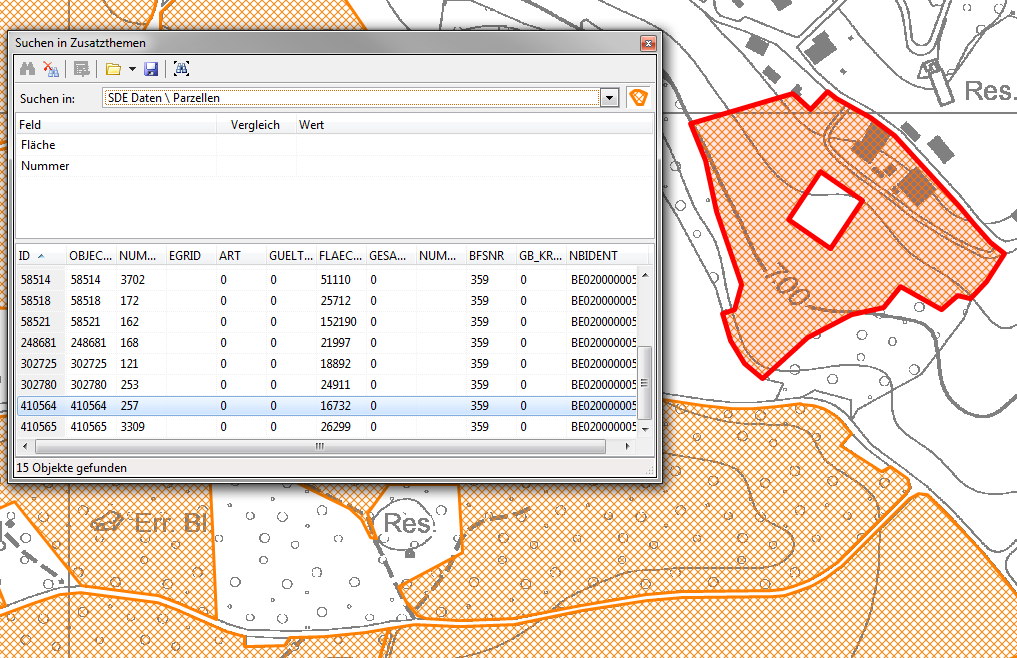Click the Vergleich cell for Nummer
The height and width of the screenshot is (658, 1017).
[256, 166]
